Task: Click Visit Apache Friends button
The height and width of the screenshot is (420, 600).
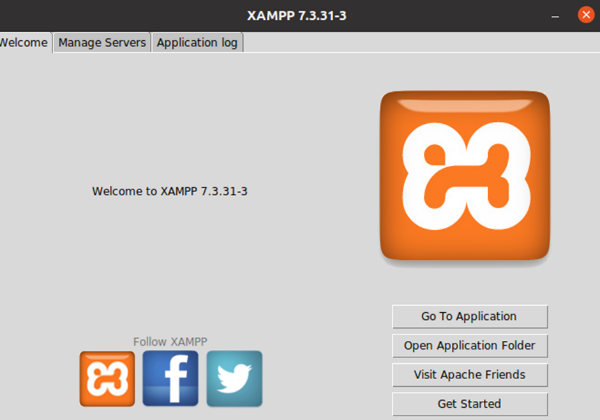Action: [470, 375]
